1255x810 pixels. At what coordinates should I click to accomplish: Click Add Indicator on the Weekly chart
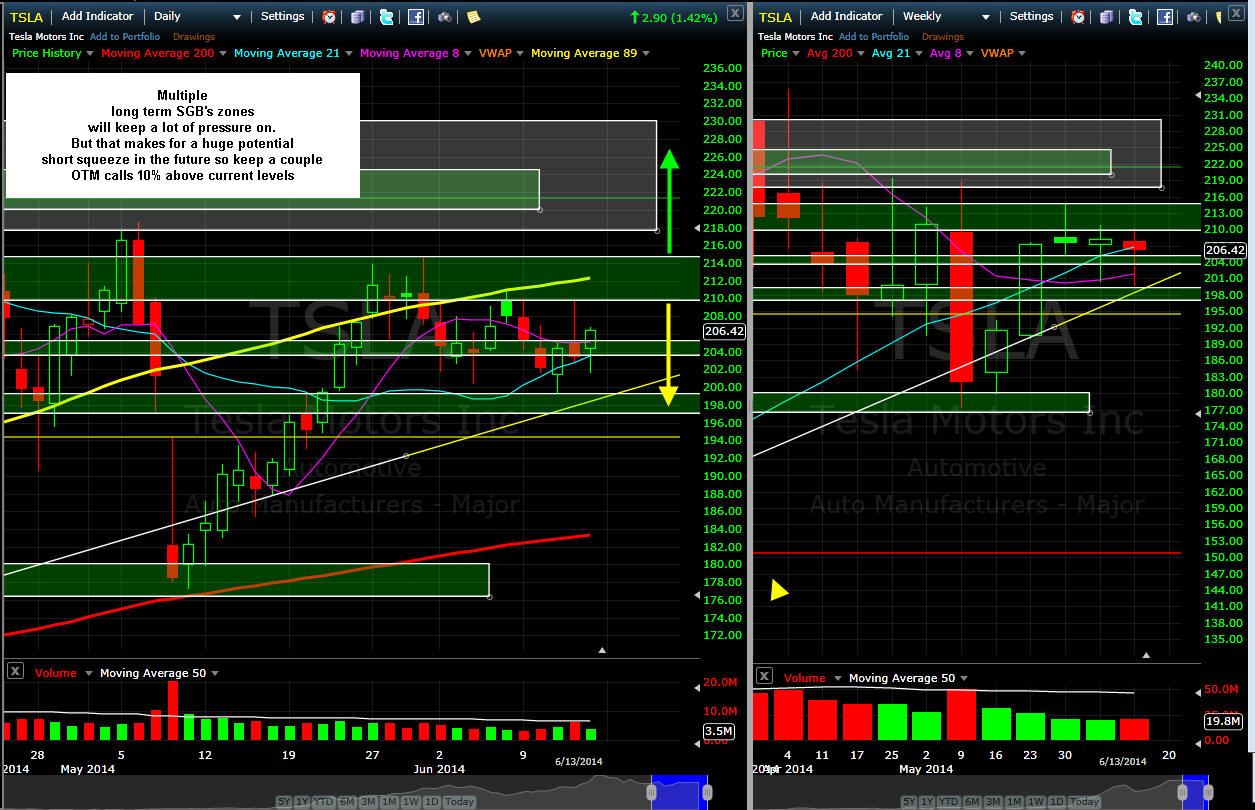coord(846,16)
